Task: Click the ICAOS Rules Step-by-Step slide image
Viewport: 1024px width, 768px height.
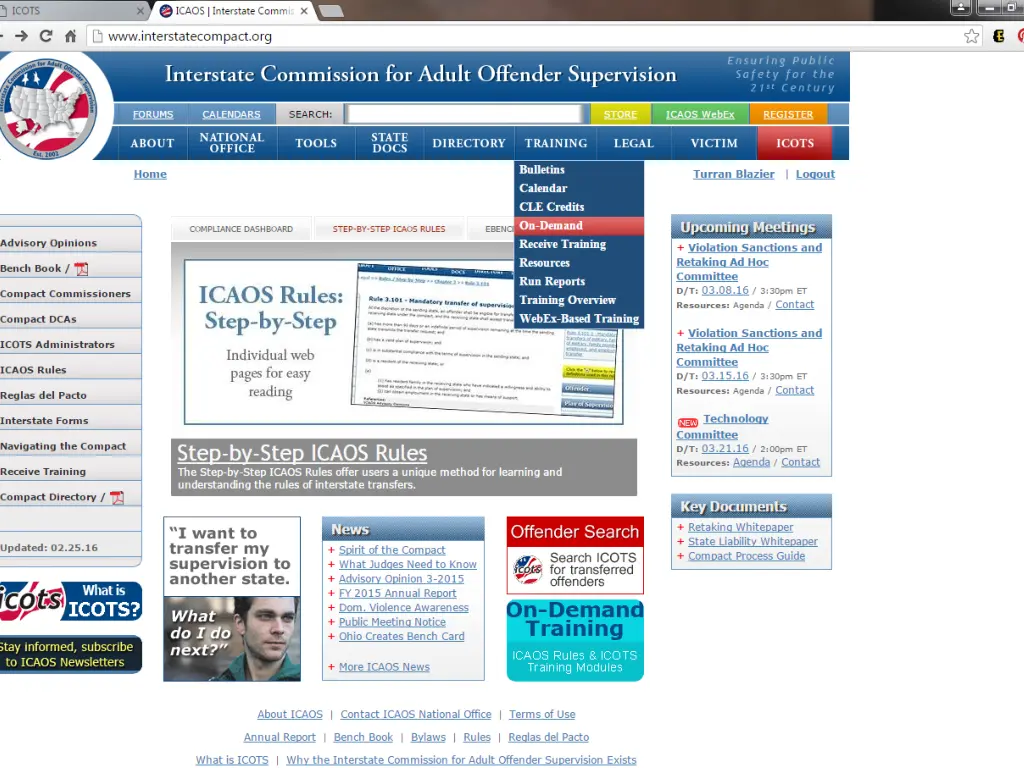Action: click(x=404, y=342)
